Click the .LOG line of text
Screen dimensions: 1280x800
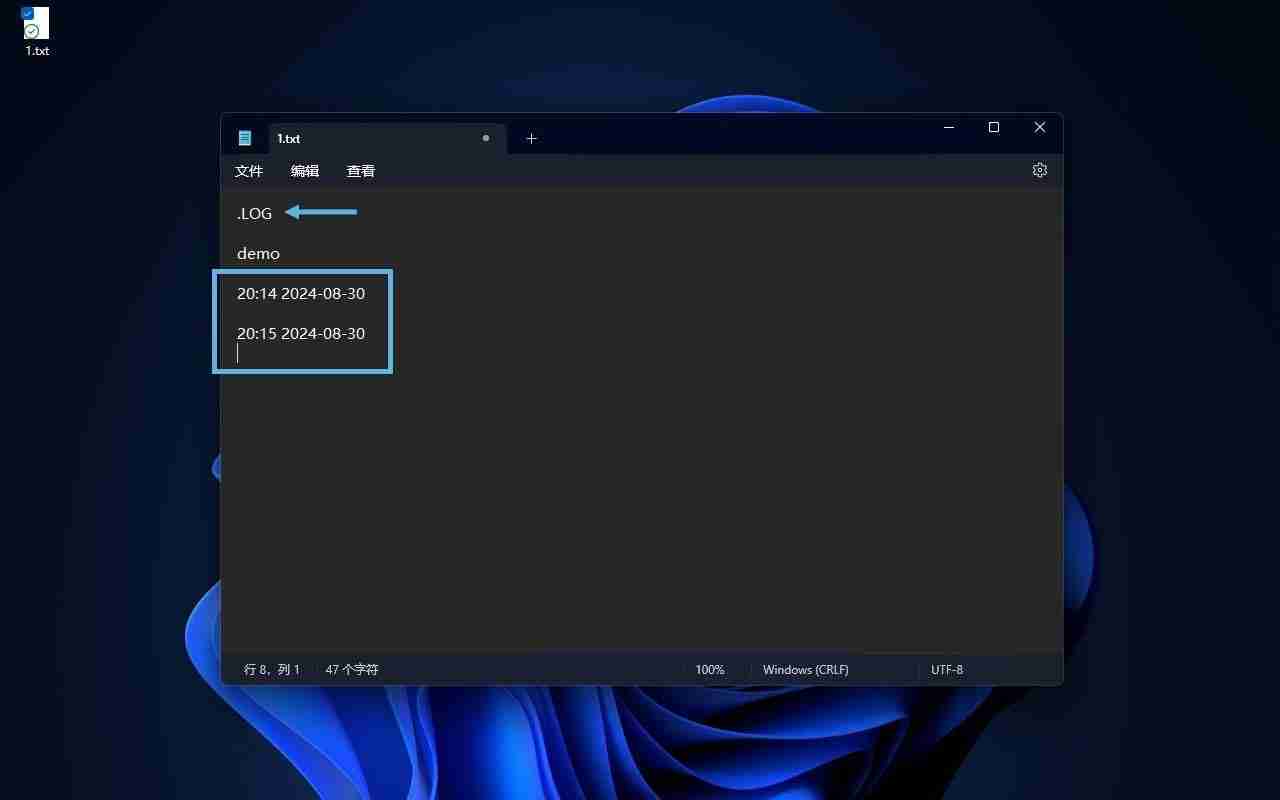(253, 213)
